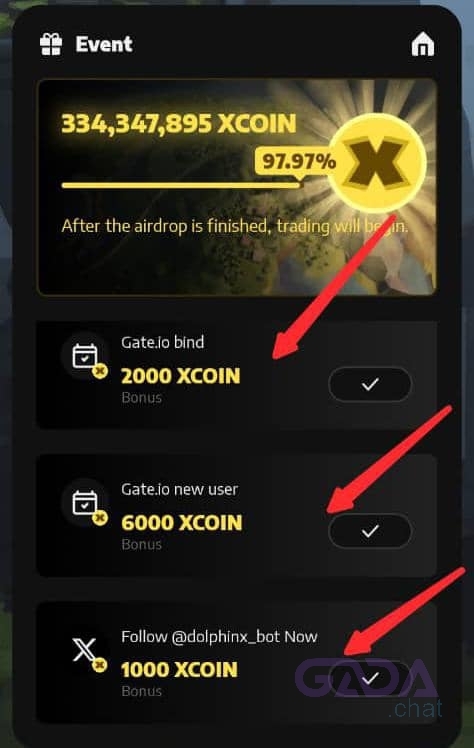Click the 334,347,895 XCOIN total text
Image resolution: width=474 pixels, height=748 pixels.
pyautogui.click(x=179, y=124)
